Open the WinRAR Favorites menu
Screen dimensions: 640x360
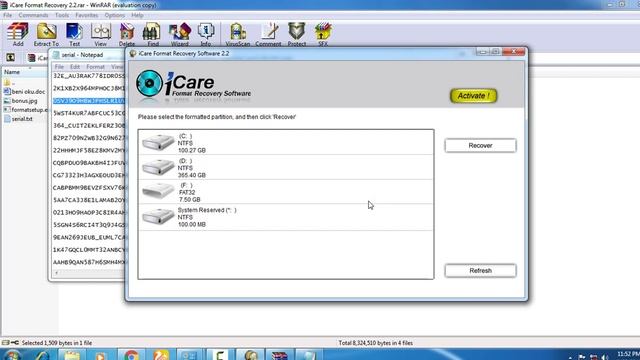coord(87,15)
